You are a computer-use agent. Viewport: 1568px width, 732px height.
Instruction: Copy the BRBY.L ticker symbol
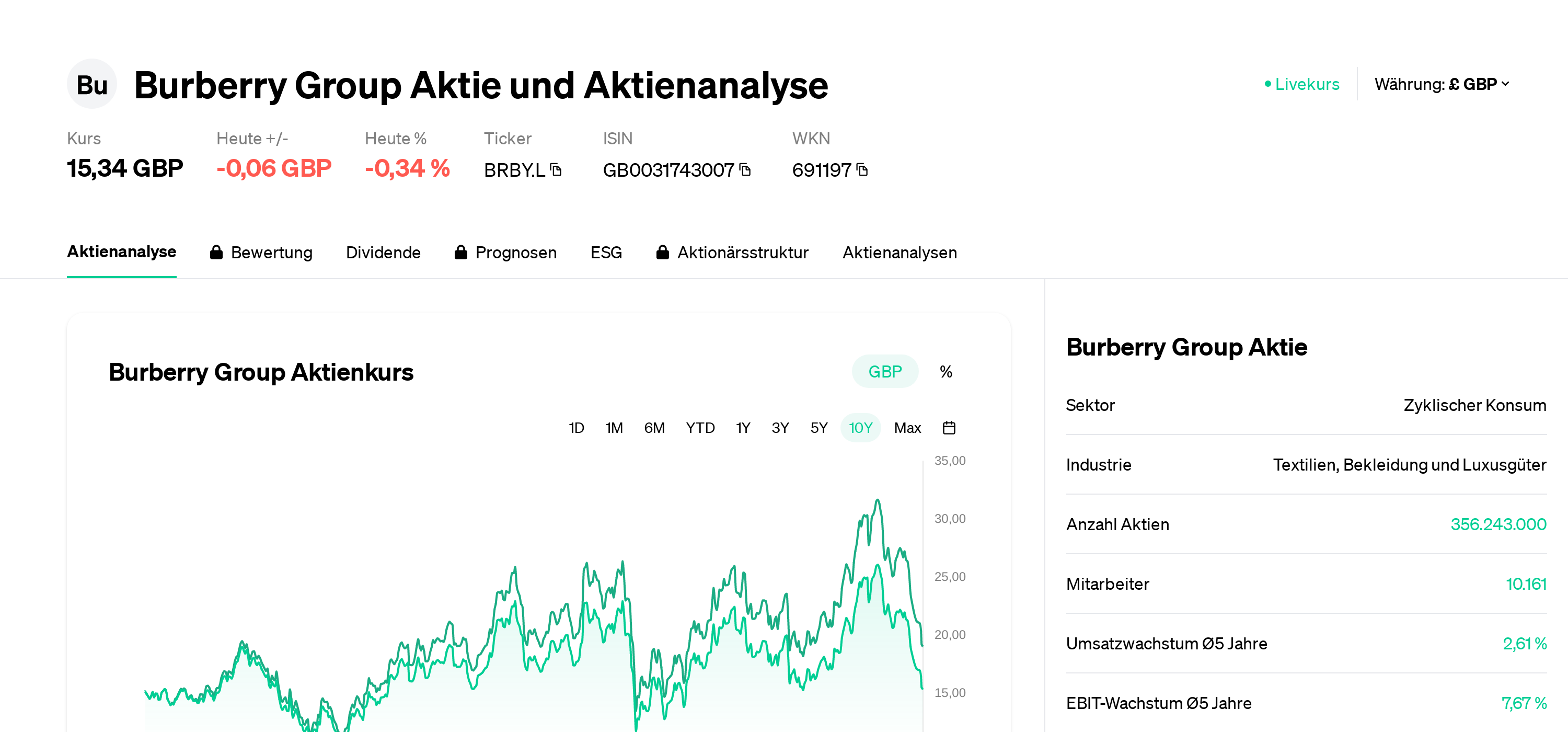tap(556, 169)
